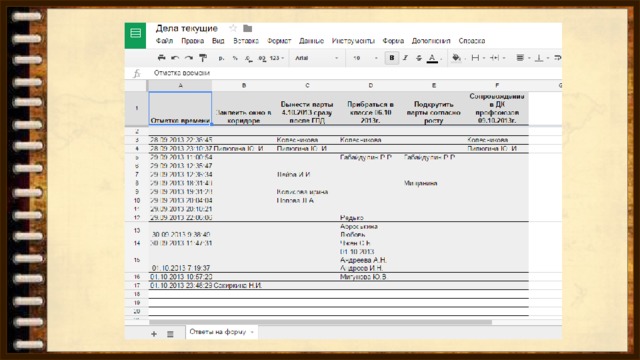Select cell Подкрутить парты согласно росту
The image size is (640, 360).
point(433,108)
